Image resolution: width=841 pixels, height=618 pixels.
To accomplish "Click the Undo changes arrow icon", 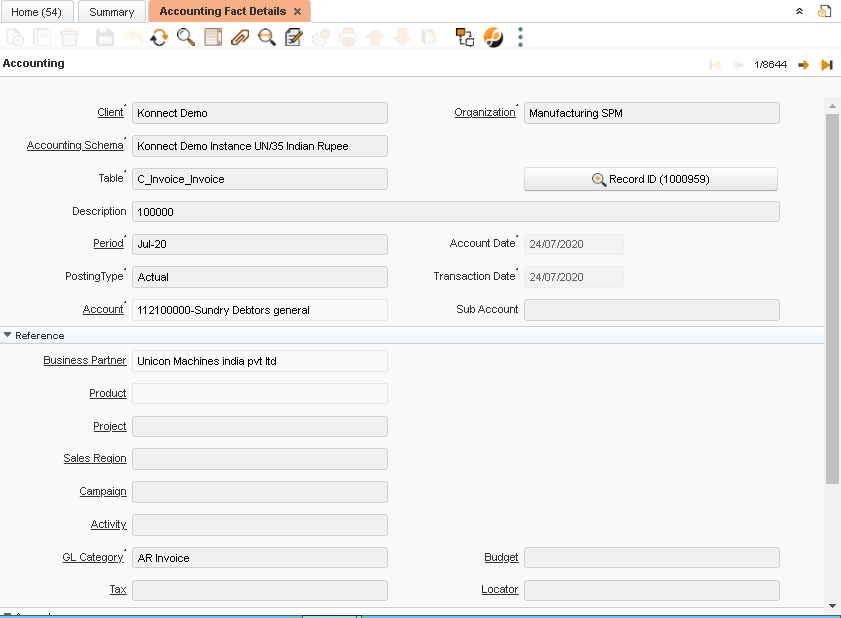I will 132,38.
